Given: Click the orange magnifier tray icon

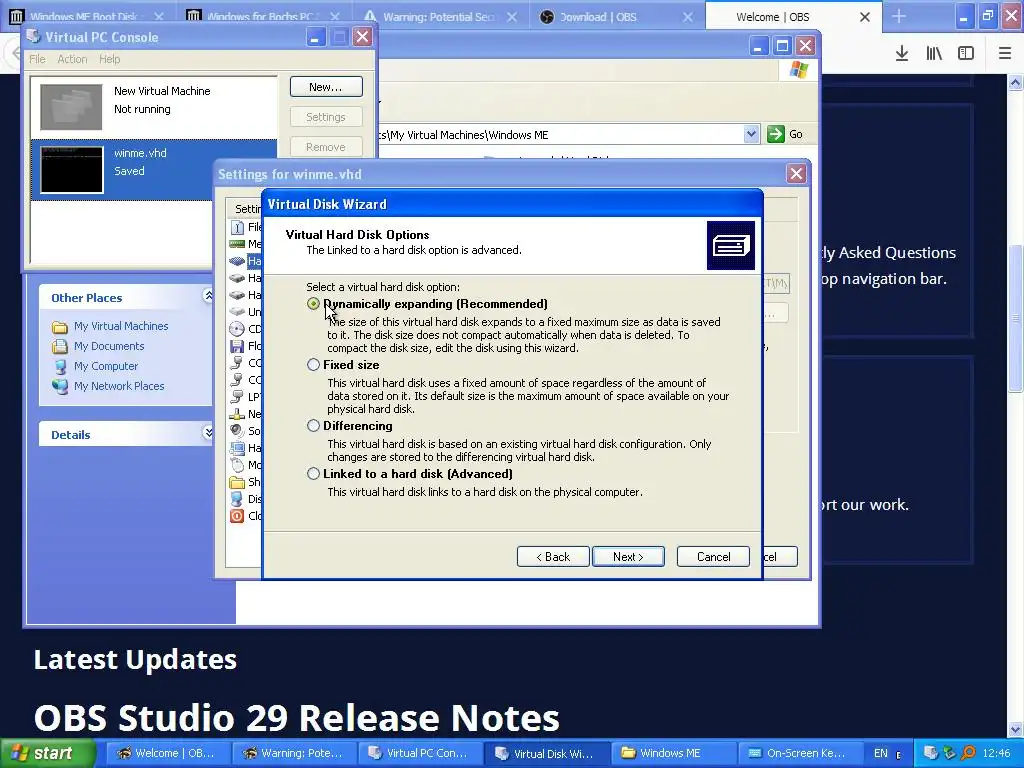Looking at the screenshot, I should (x=968, y=753).
